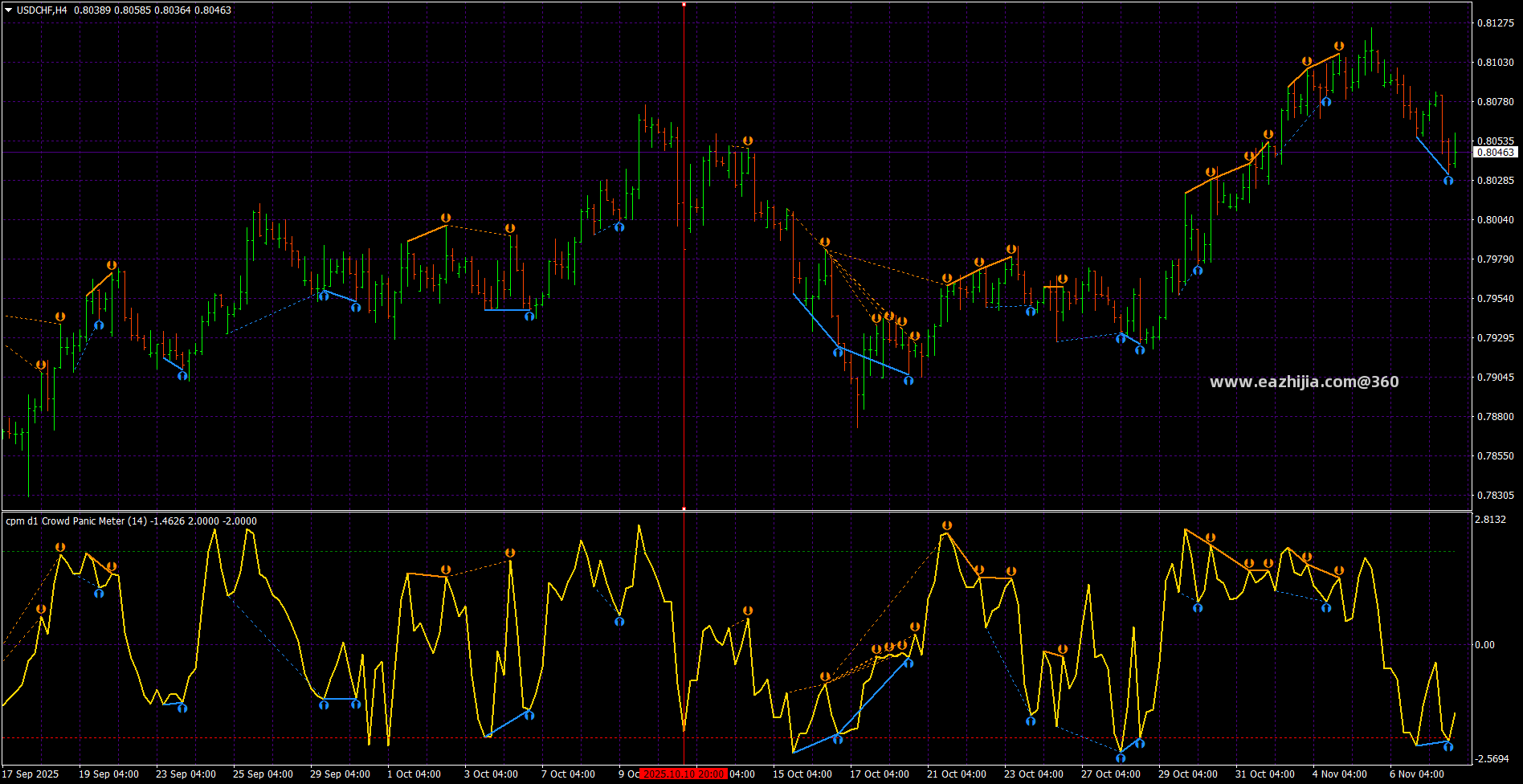
Task: Click the indicator scale value 0.00
Action: [x=1485, y=645]
